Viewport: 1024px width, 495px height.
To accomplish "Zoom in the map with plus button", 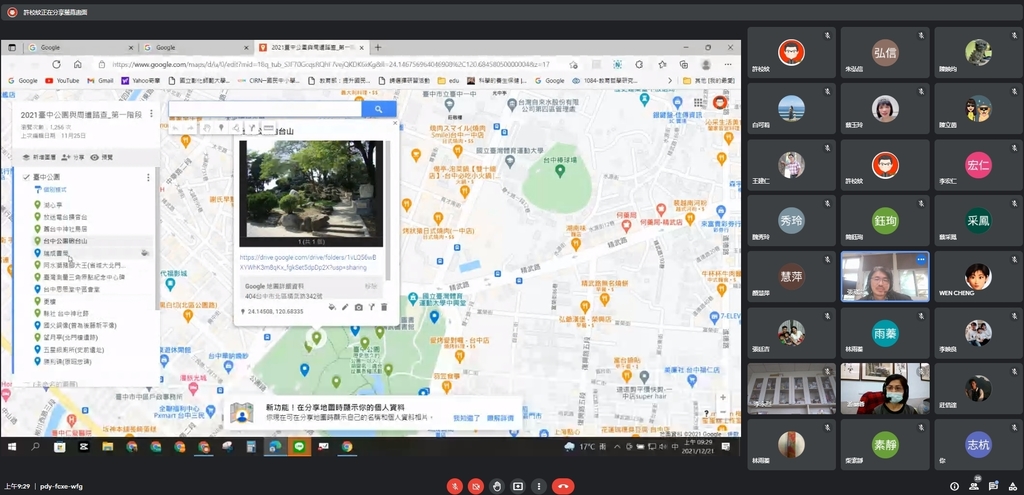I will [x=723, y=397].
